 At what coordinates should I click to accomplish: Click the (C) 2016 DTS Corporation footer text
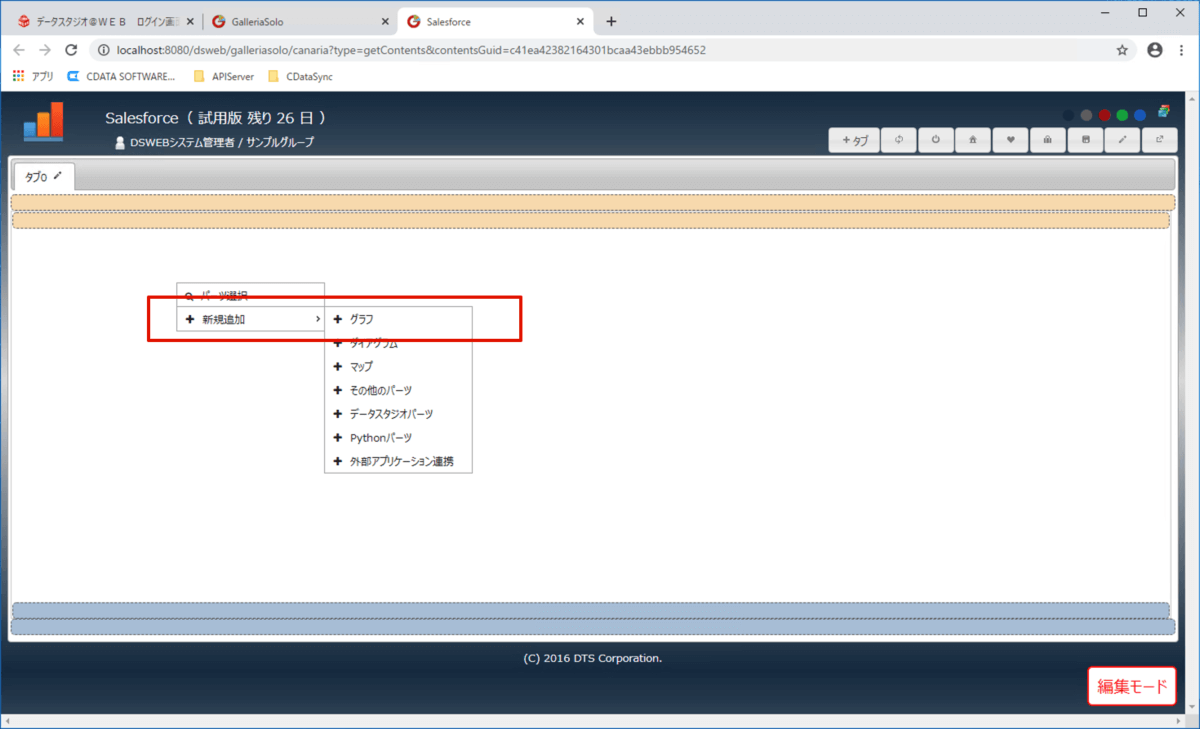(592, 658)
